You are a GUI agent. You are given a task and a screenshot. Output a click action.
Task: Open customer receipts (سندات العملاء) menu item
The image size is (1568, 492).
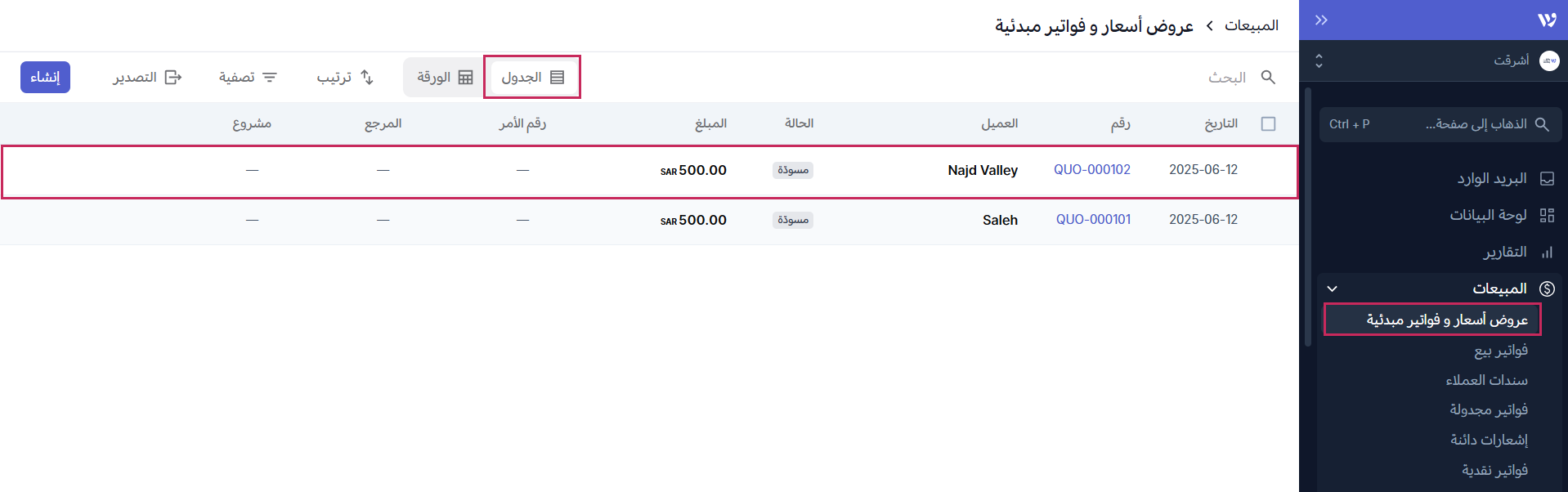[x=1486, y=381]
